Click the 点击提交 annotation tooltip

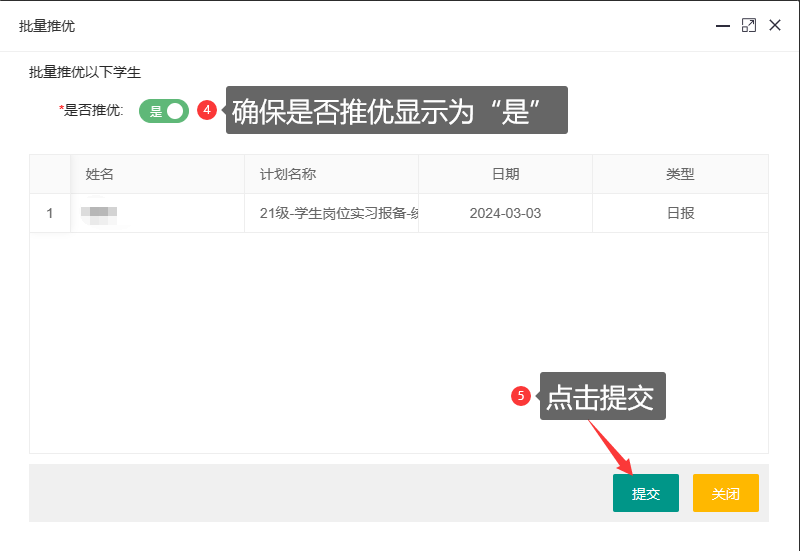(602, 397)
